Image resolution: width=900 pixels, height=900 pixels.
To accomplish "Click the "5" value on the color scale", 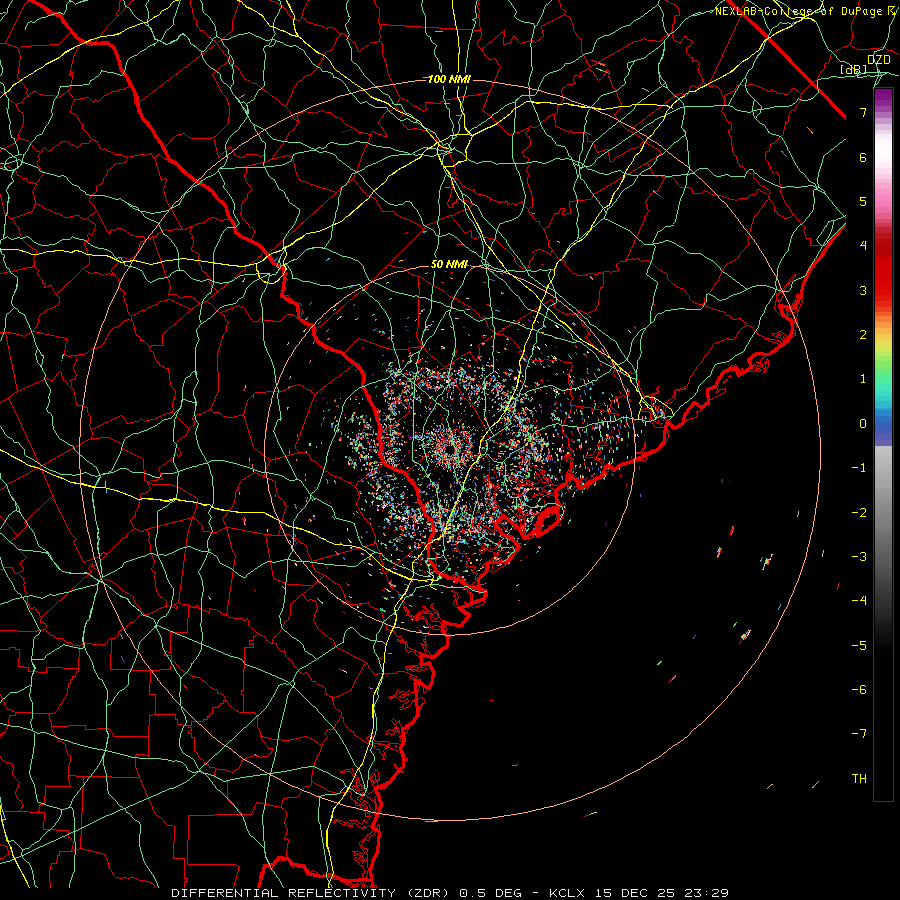I will point(863,201).
